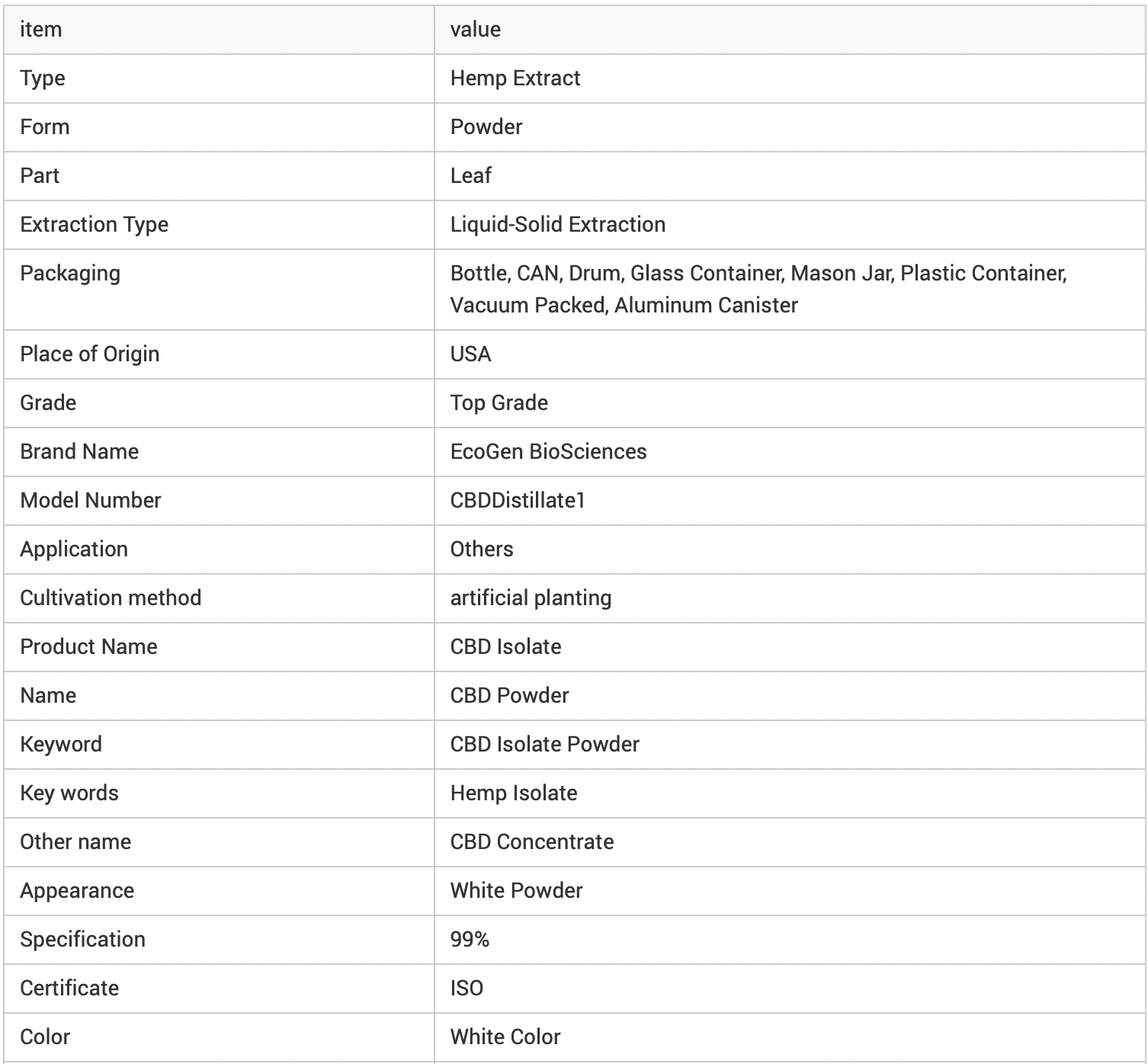Select the 'EcoGen BioSciences' brand name
The width and height of the screenshot is (1148, 1064).
point(549,452)
